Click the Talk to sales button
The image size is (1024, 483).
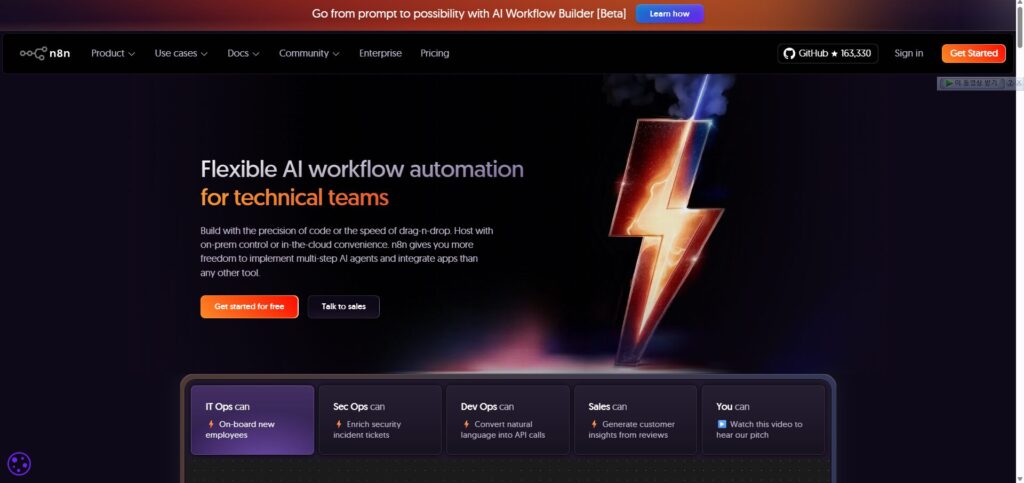343,306
